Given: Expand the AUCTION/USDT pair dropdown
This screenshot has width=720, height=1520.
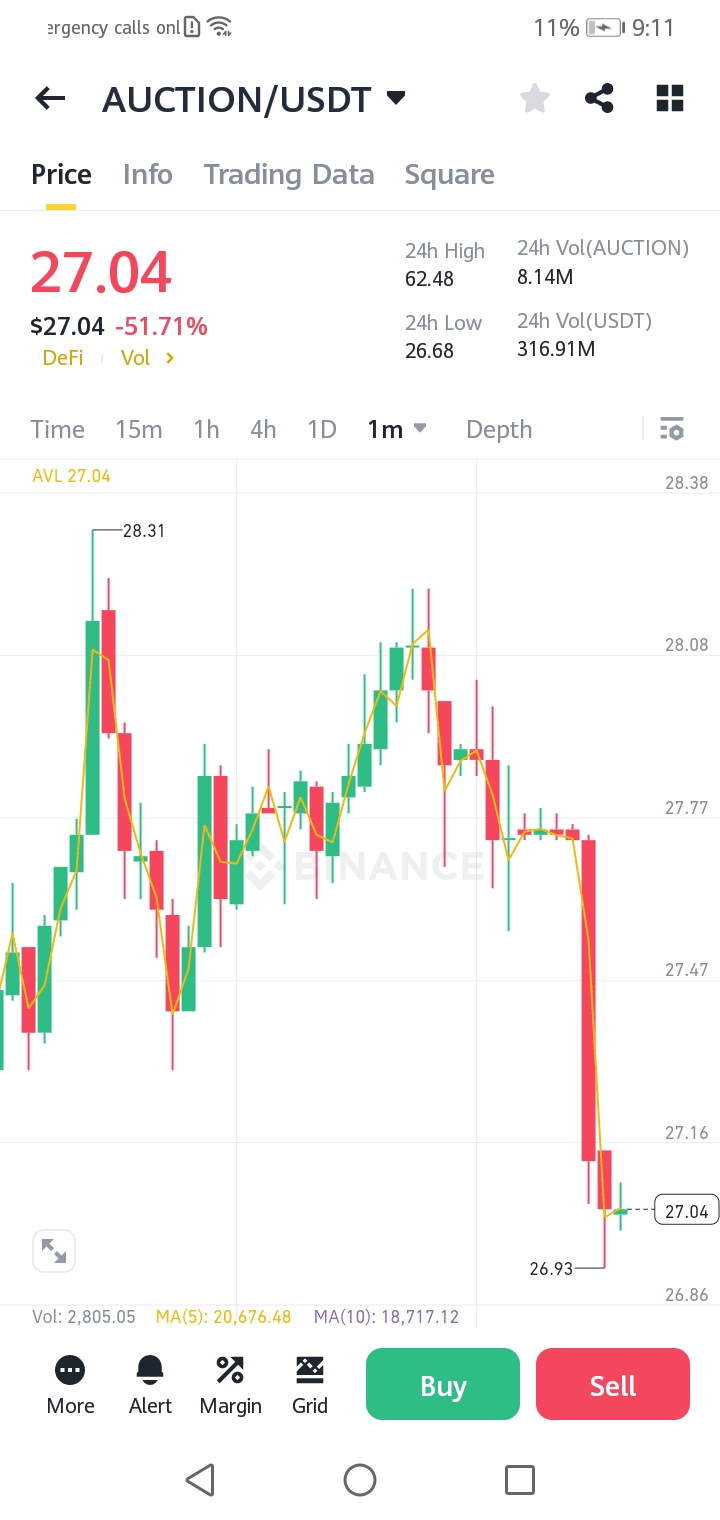Looking at the screenshot, I should coord(396,98).
